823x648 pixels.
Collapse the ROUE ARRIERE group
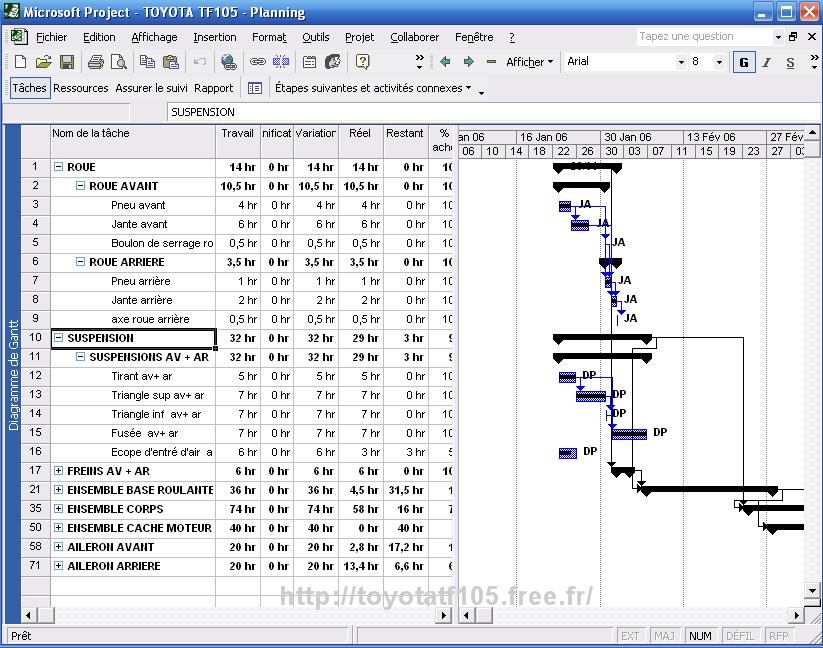[80, 262]
